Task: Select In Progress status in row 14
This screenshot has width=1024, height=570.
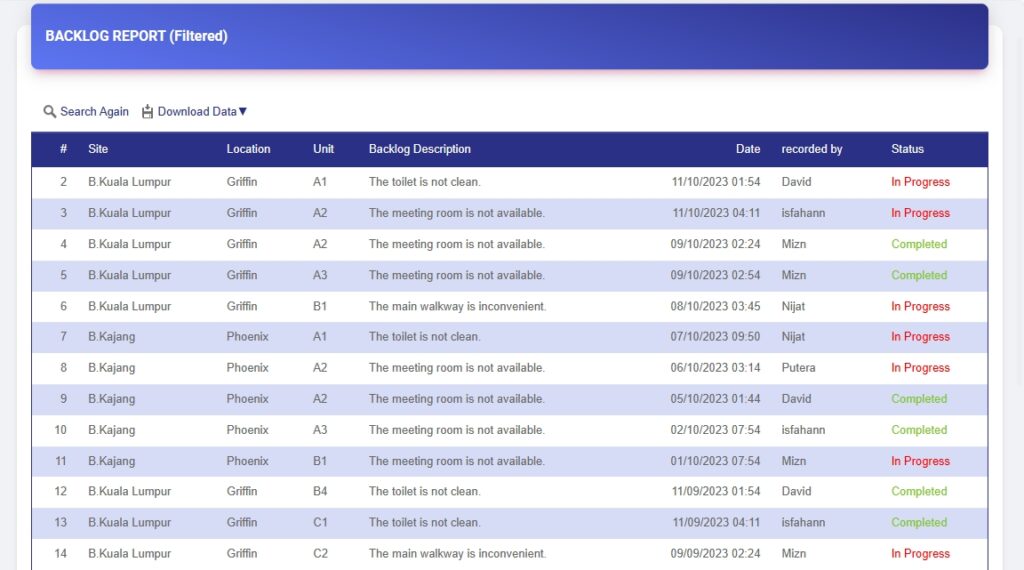Action: point(920,554)
